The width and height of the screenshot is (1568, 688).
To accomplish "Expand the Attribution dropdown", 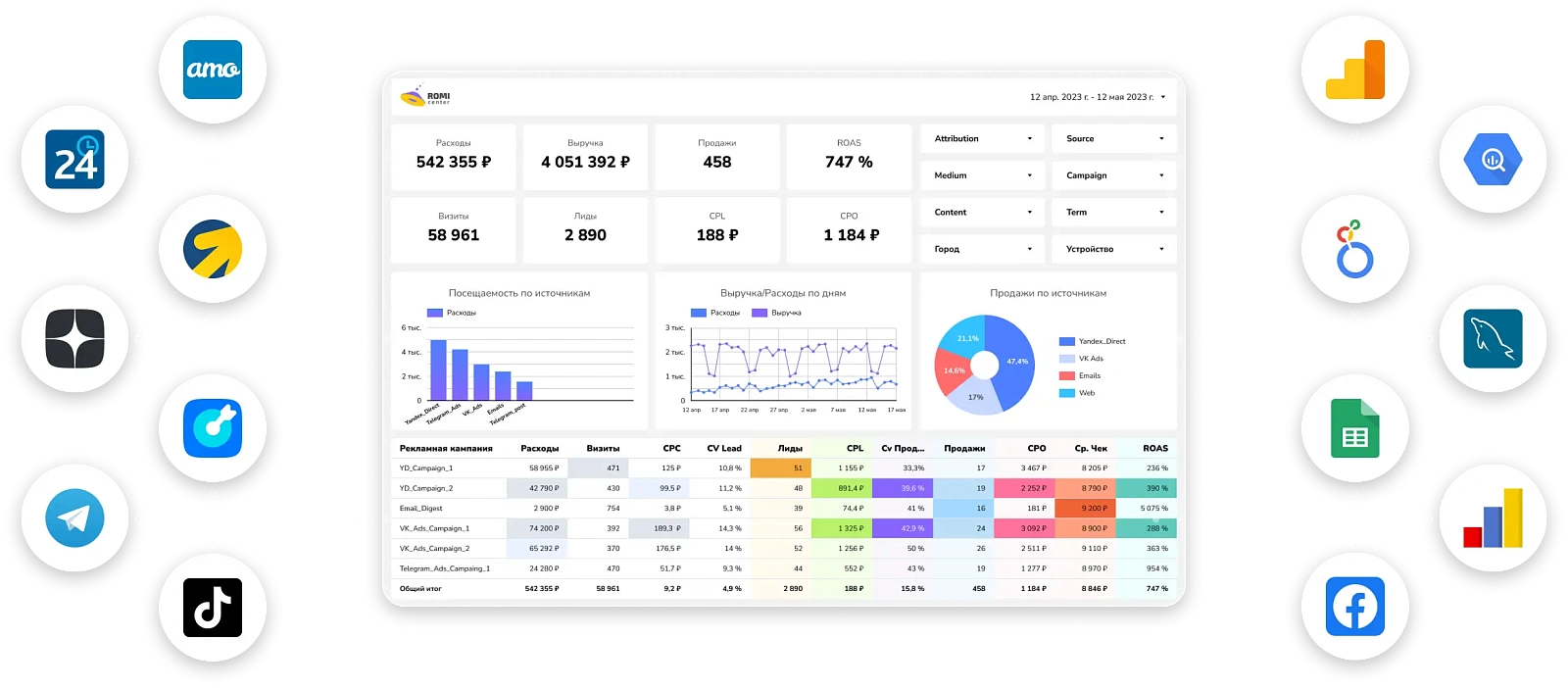I will click(983, 138).
